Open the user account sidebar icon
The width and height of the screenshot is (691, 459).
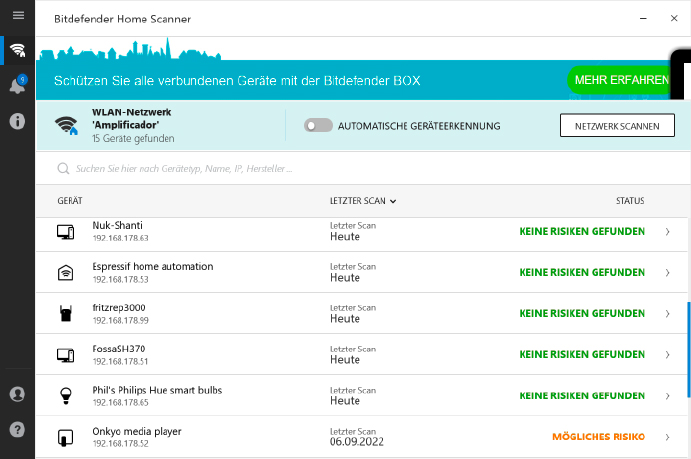click(18, 394)
